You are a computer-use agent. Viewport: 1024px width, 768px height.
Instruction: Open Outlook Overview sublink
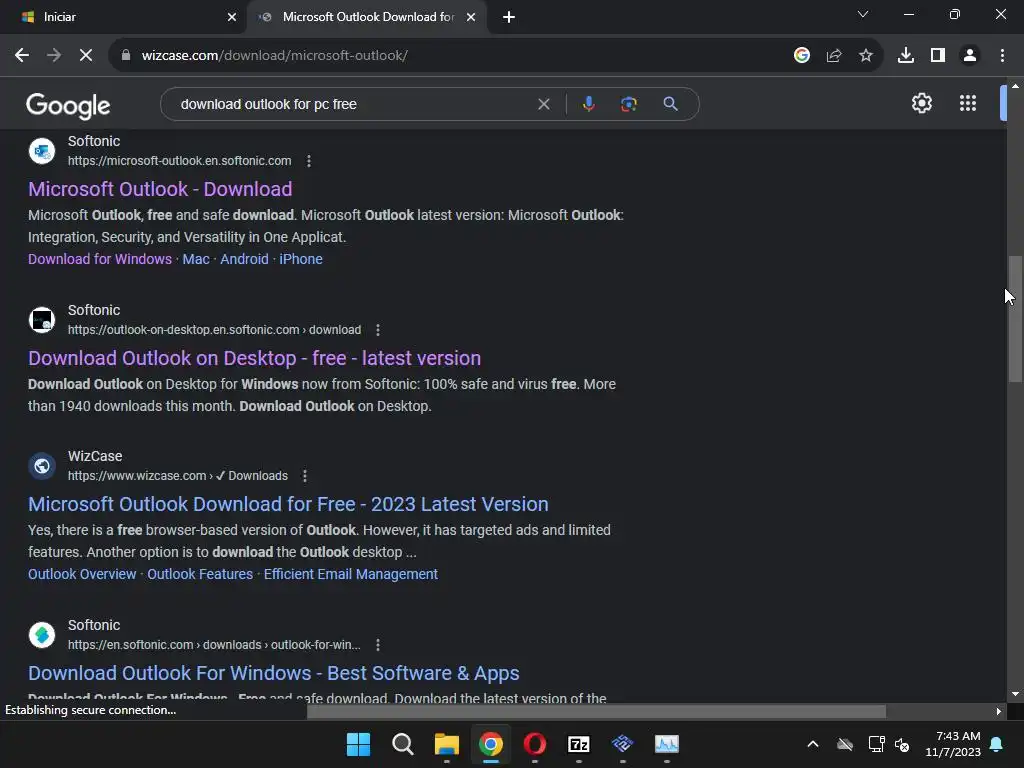[x=82, y=574]
